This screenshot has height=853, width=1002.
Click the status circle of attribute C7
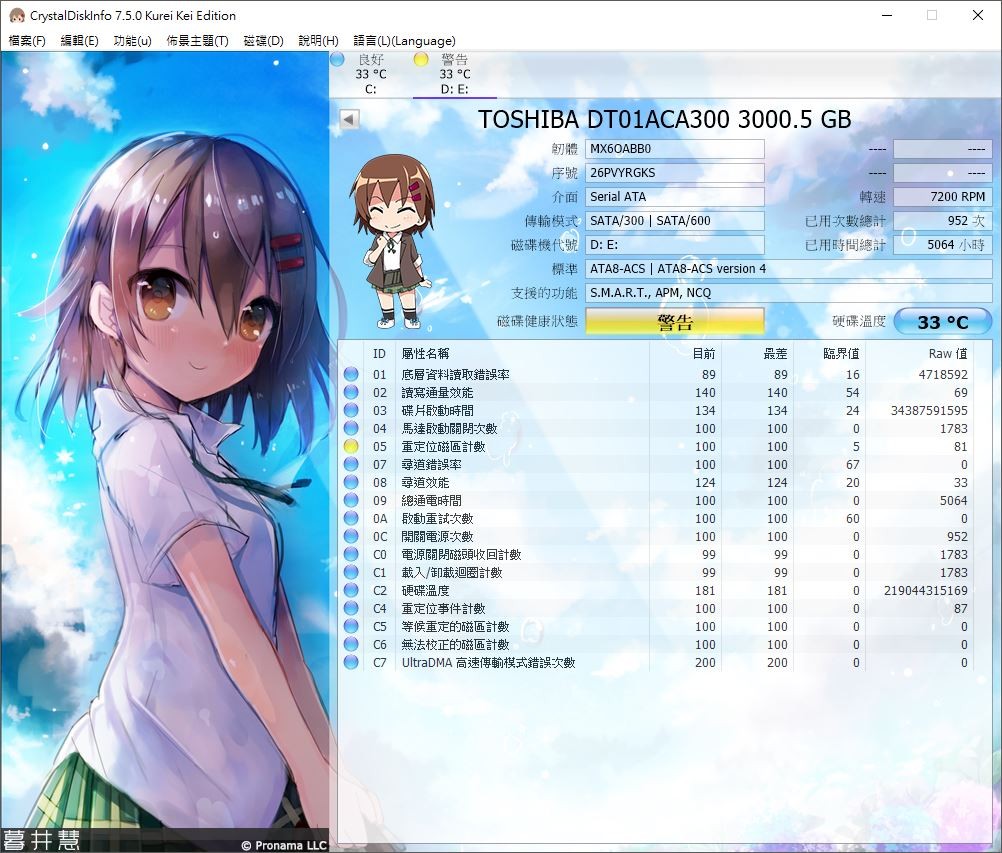[x=351, y=663]
